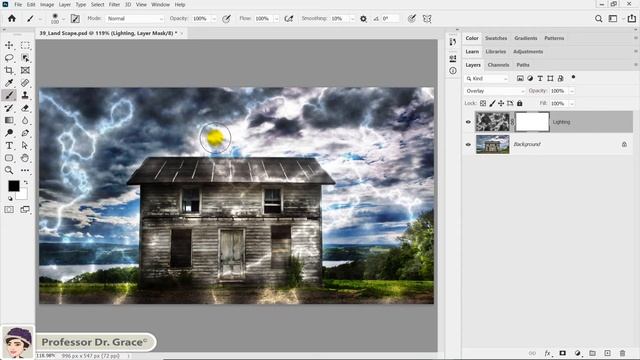
Task: Turn on layer filtering switch
Action: [x=573, y=77]
